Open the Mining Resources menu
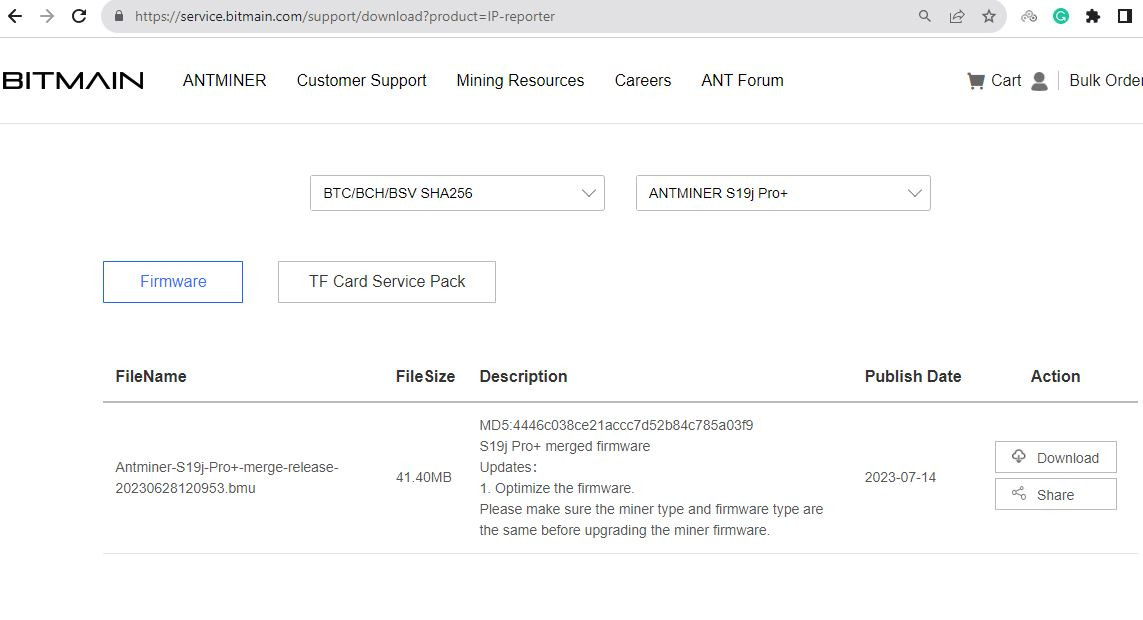1143x620 pixels. pyautogui.click(x=520, y=80)
